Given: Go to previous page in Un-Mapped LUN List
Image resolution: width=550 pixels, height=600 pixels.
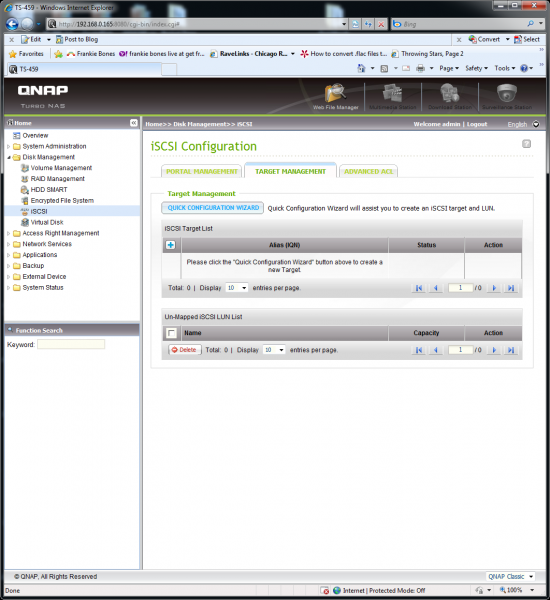Looking at the screenshot, I should coord(436,350).
